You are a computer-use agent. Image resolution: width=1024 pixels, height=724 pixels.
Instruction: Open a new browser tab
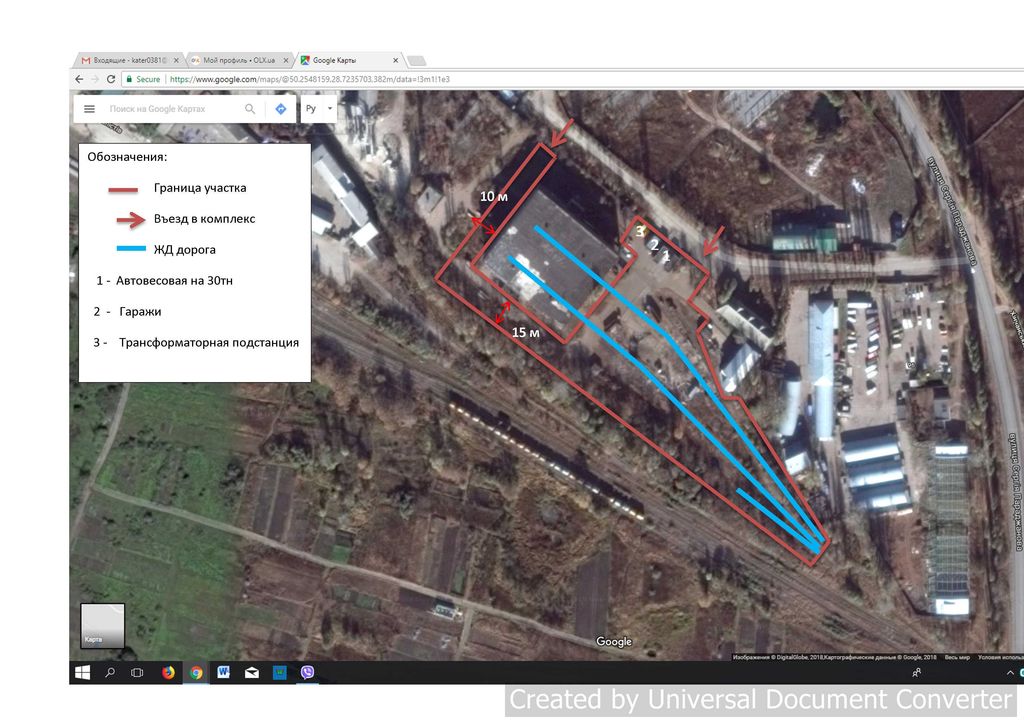pyautogui.click(x=417, y=61)
